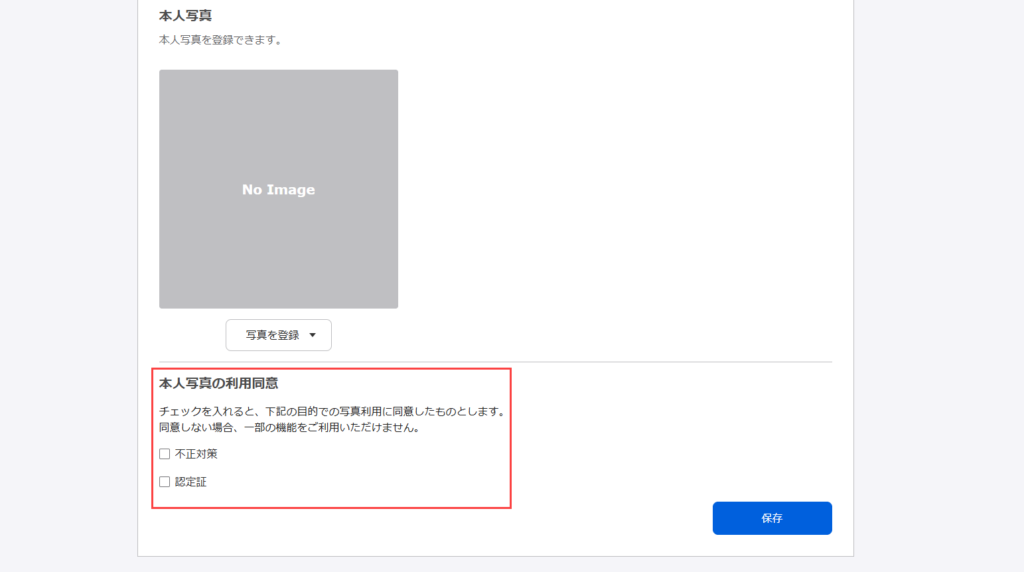Click the 本人写真の利用同意 heading

coord(219,383)
